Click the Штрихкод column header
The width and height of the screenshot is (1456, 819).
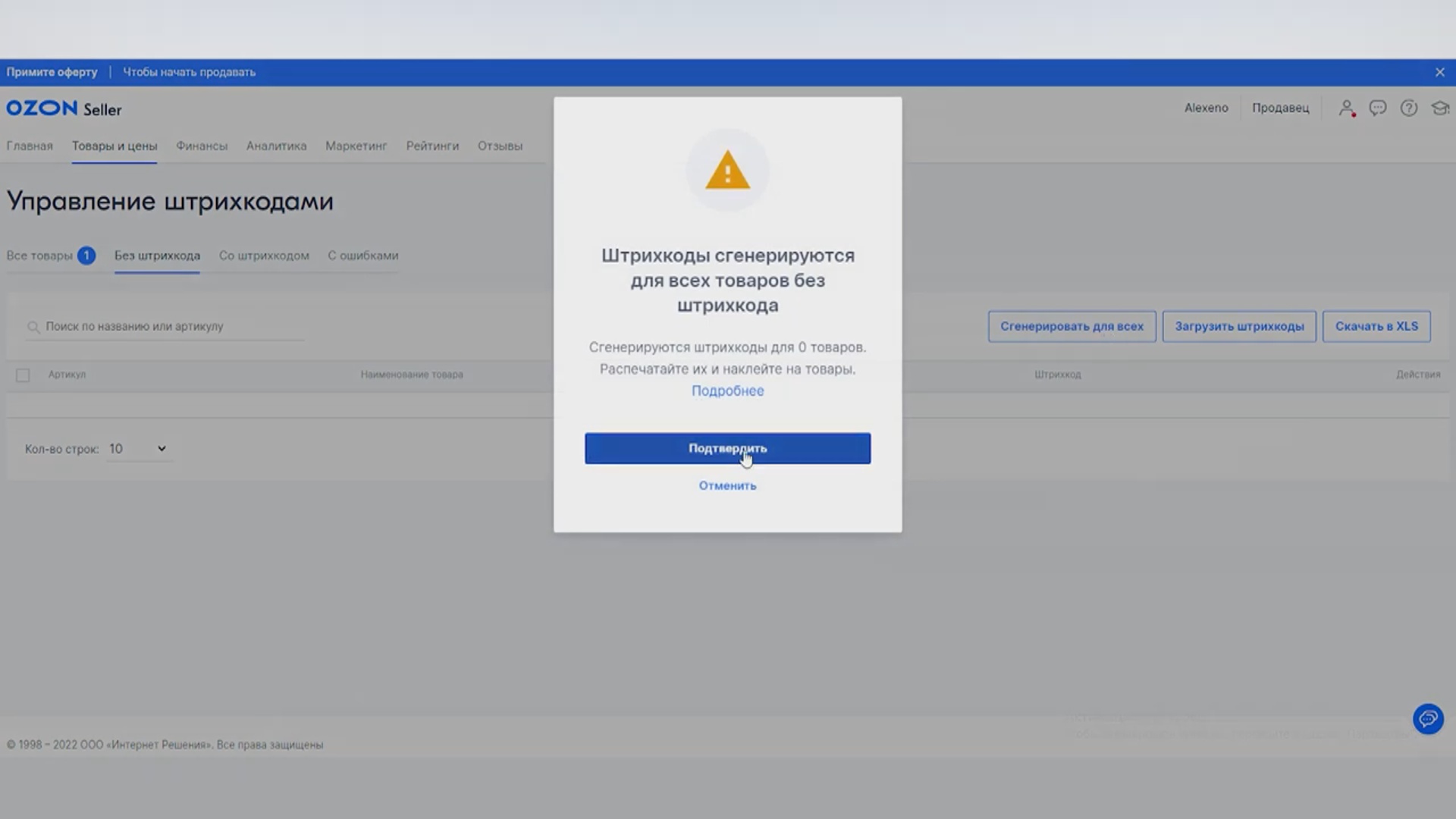[x=1058, y=375]
